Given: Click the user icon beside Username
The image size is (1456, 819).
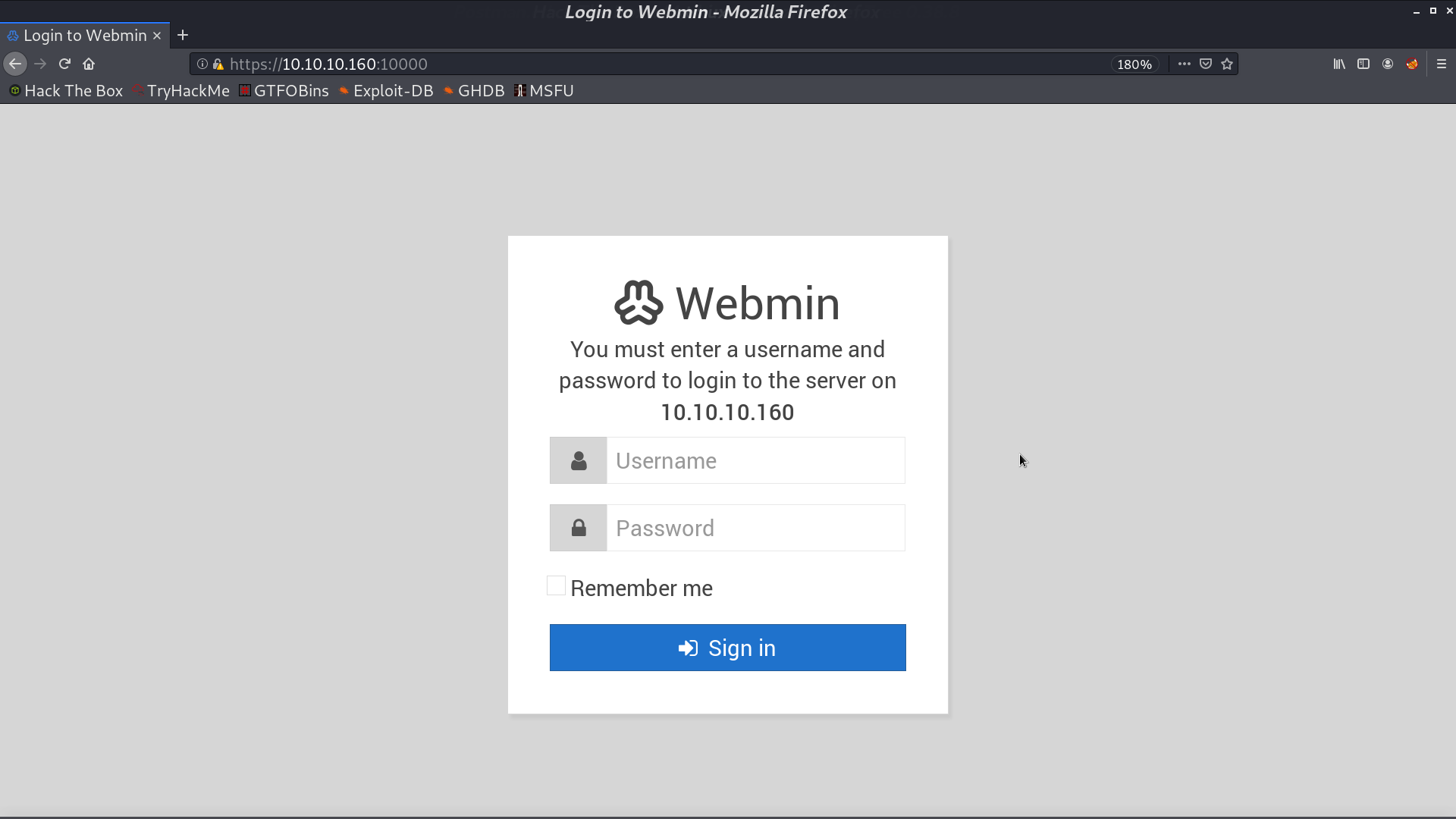Looking at the screenshot, I should [579, 460].
